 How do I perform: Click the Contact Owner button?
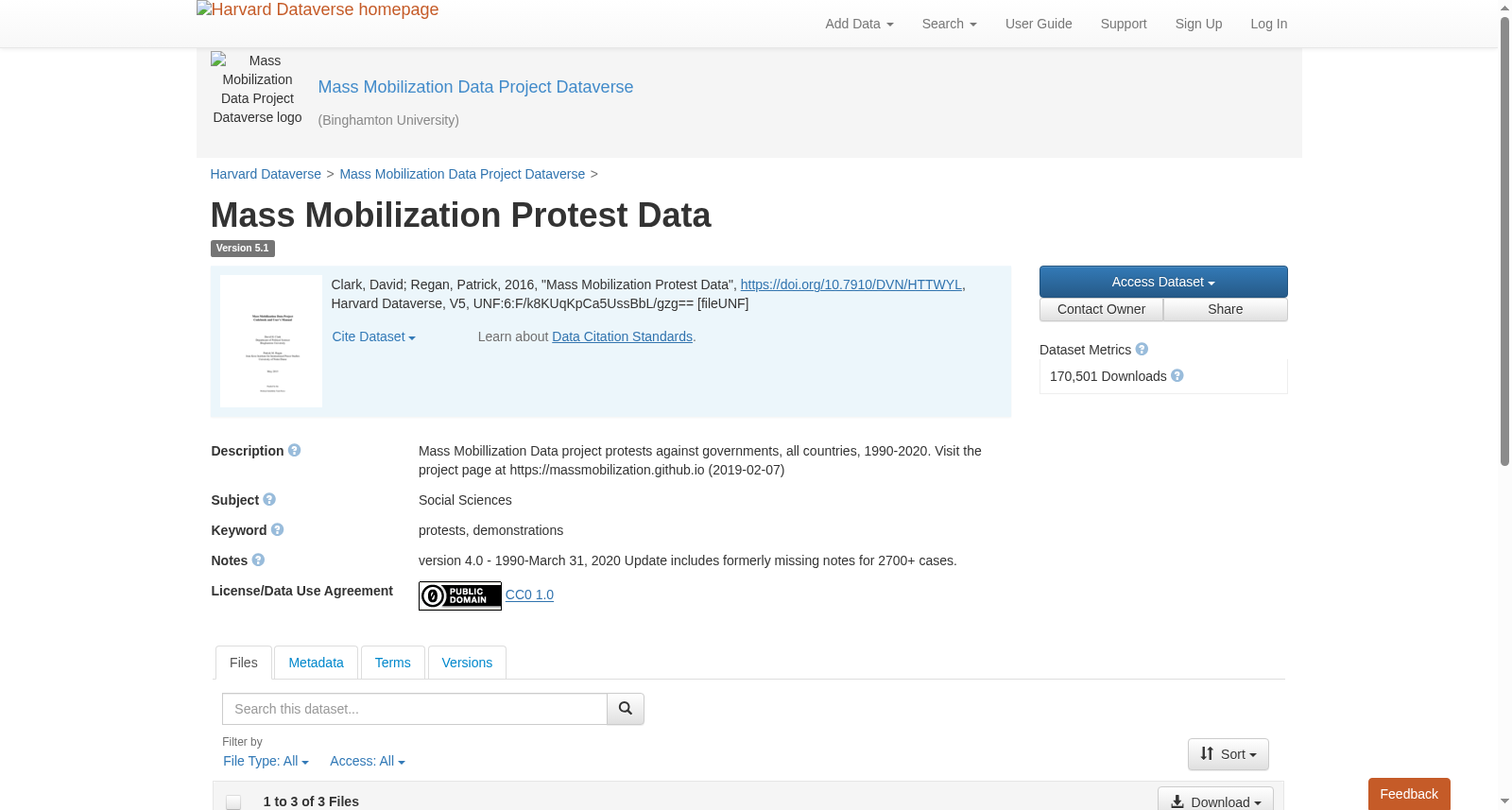click(1101, 310)
